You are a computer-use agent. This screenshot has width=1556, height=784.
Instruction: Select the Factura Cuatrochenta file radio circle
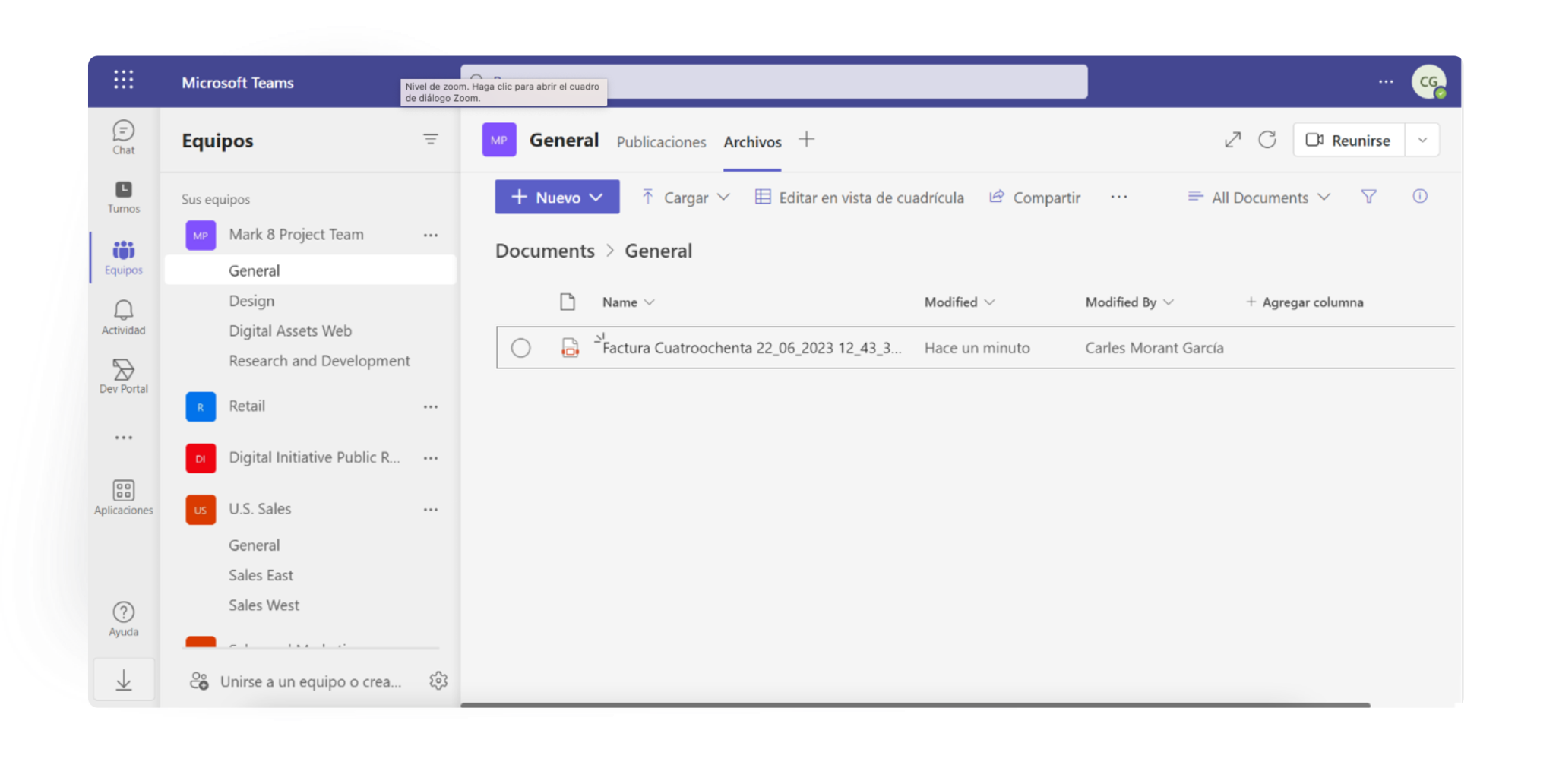click(x=520, y=348)
